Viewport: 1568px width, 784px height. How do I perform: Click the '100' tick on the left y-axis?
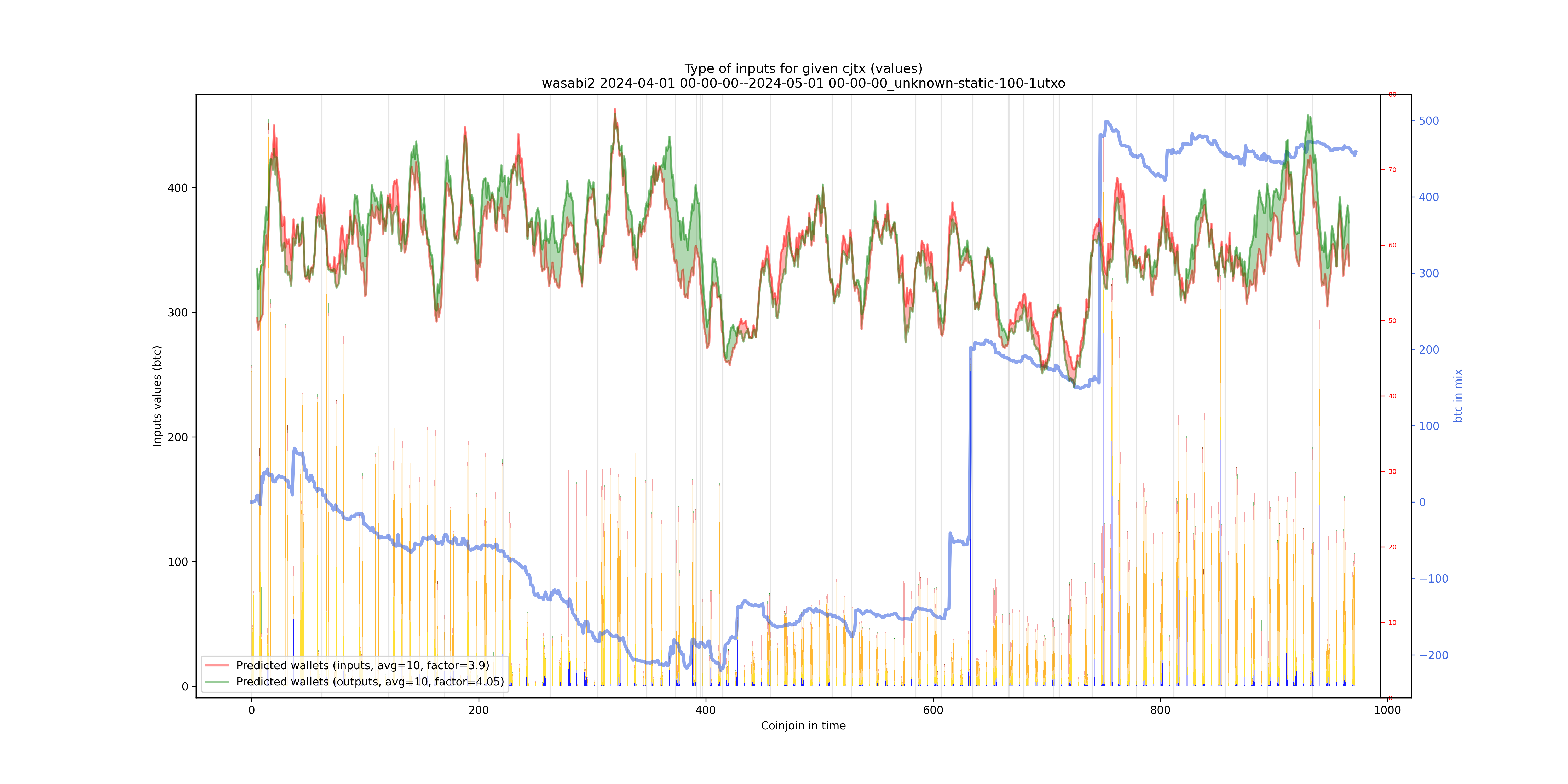(178, 562)
